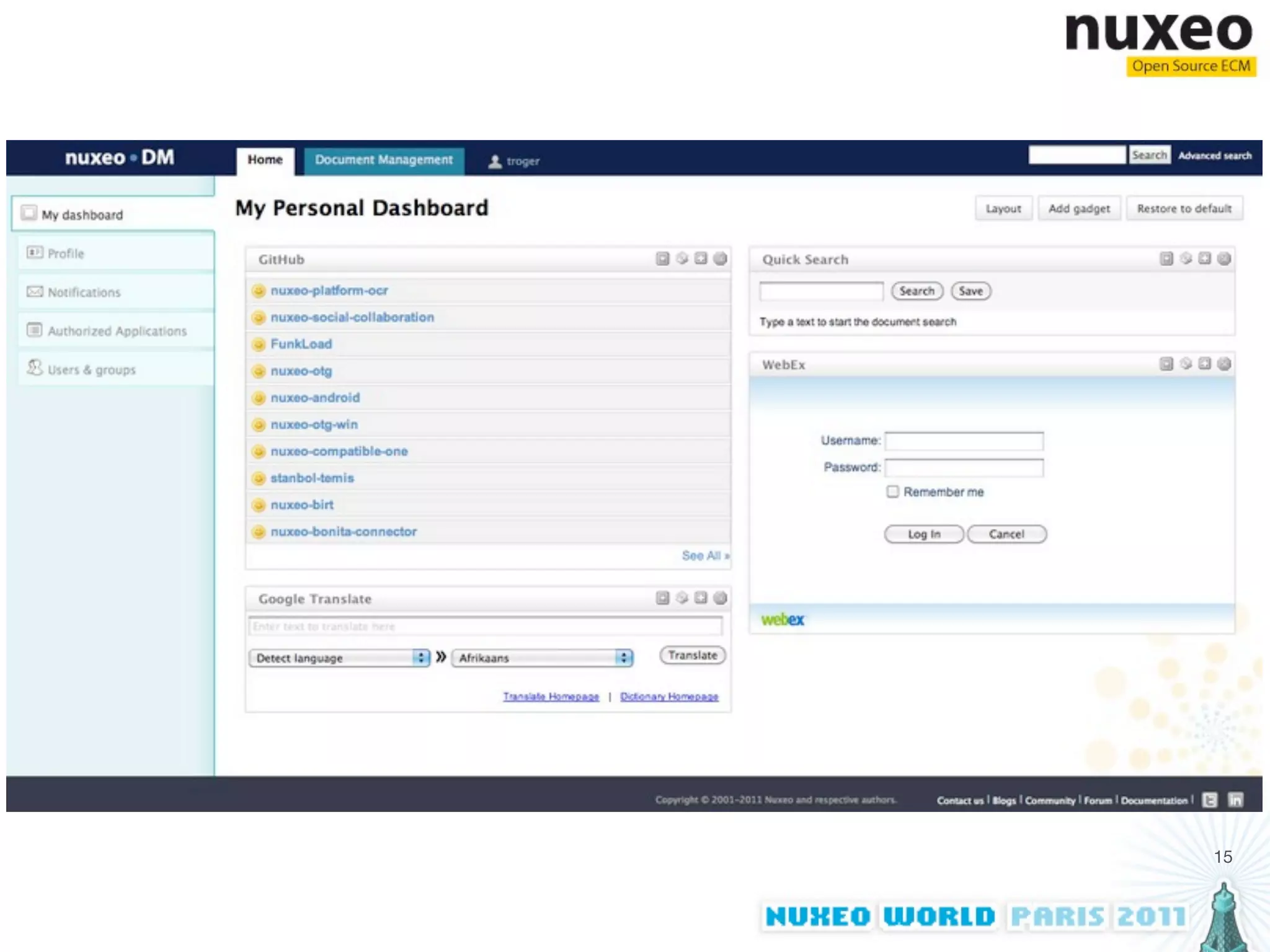Open Users & groups sidebar icon
Screen dimensions: 1270x952
point(35,368)
